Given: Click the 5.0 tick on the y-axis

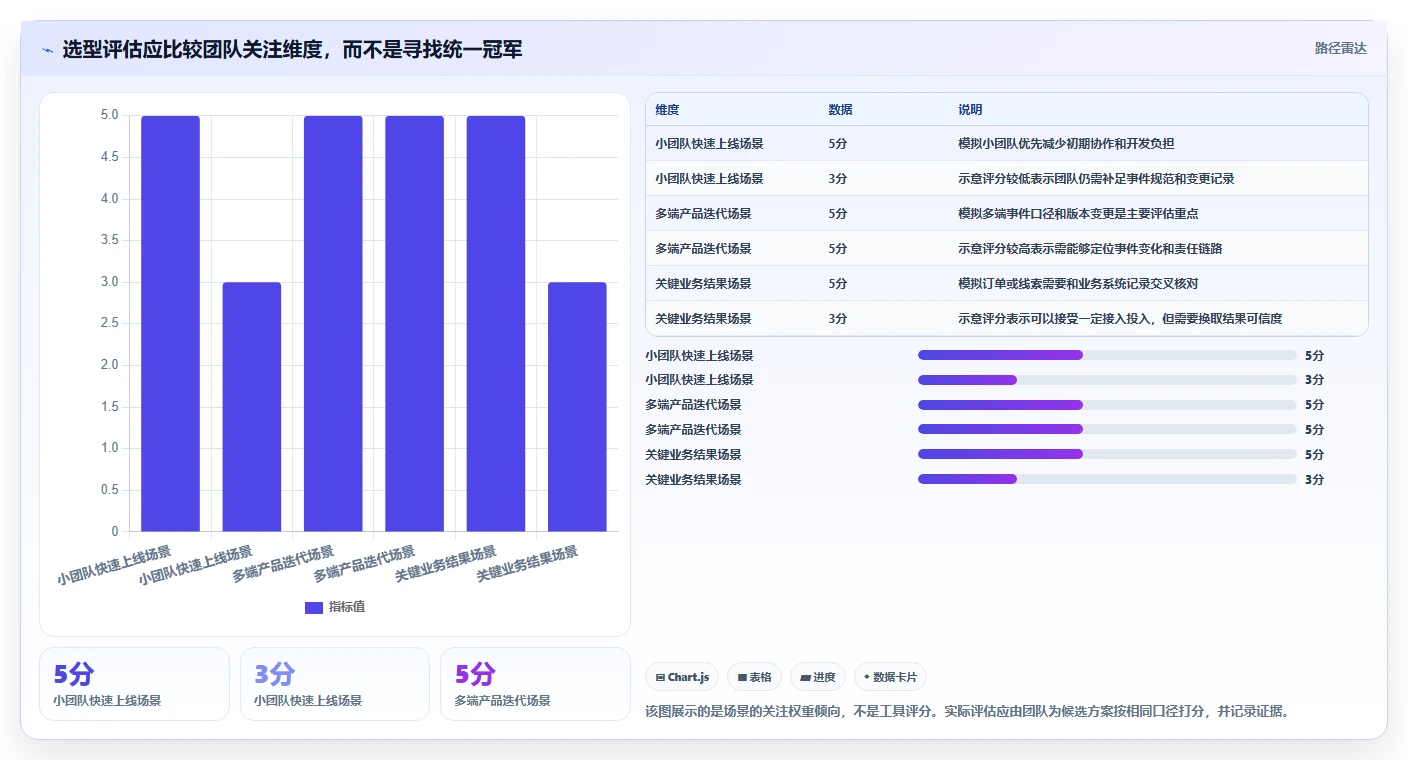Looking at the screenshot, I should [110, 115].
